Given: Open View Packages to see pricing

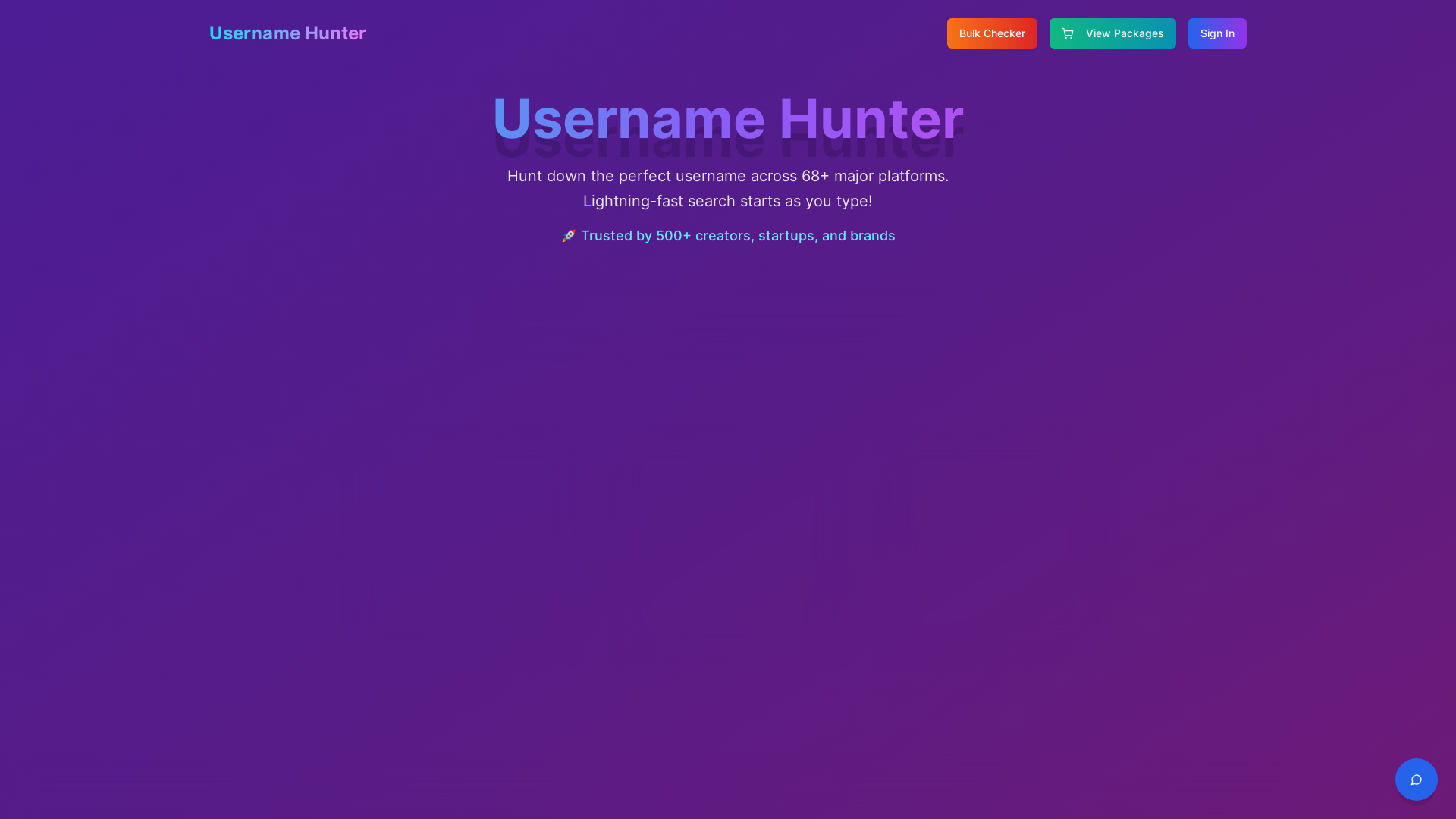Looking at the screenshot, I should (1112, 33).
